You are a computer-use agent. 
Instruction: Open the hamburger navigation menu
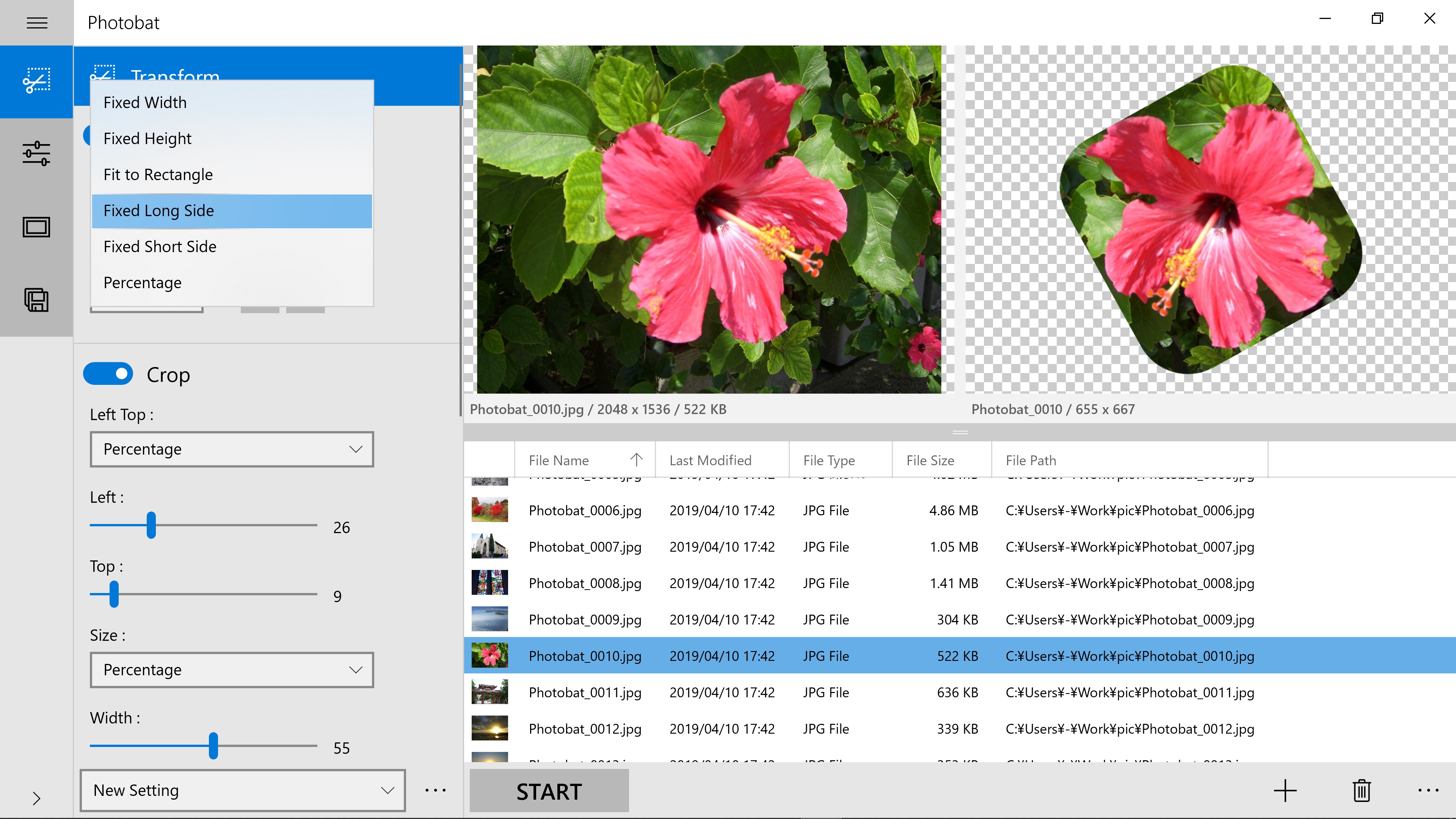tap(37, 23)
